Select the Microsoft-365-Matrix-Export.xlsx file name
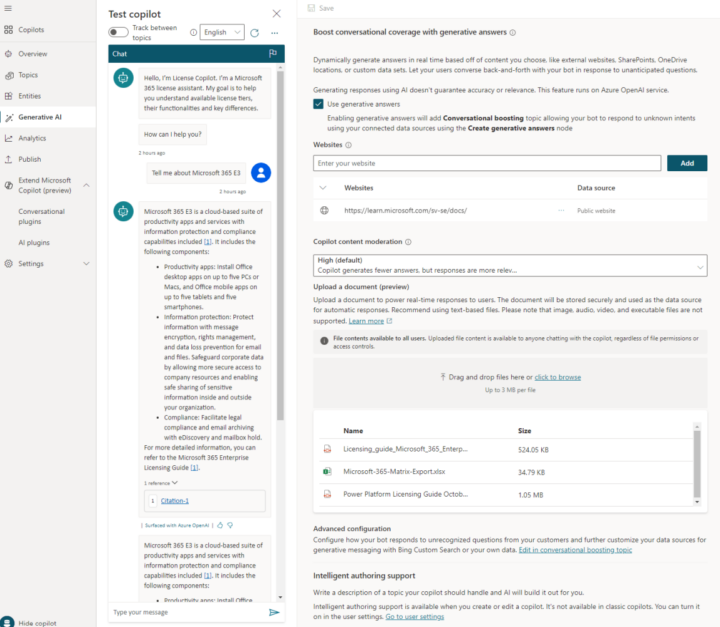The width and height of the screenshot is (720, 627). tap(394, 471)
